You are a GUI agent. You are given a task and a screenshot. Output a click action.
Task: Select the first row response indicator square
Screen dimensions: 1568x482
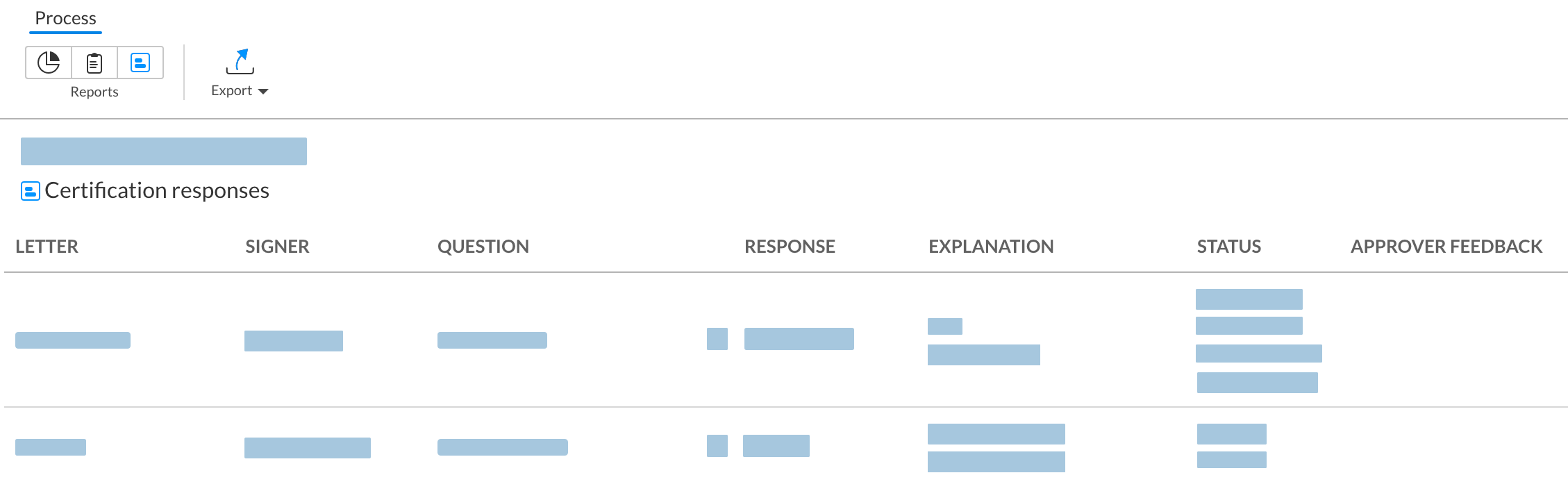click(x=717, y=339)
